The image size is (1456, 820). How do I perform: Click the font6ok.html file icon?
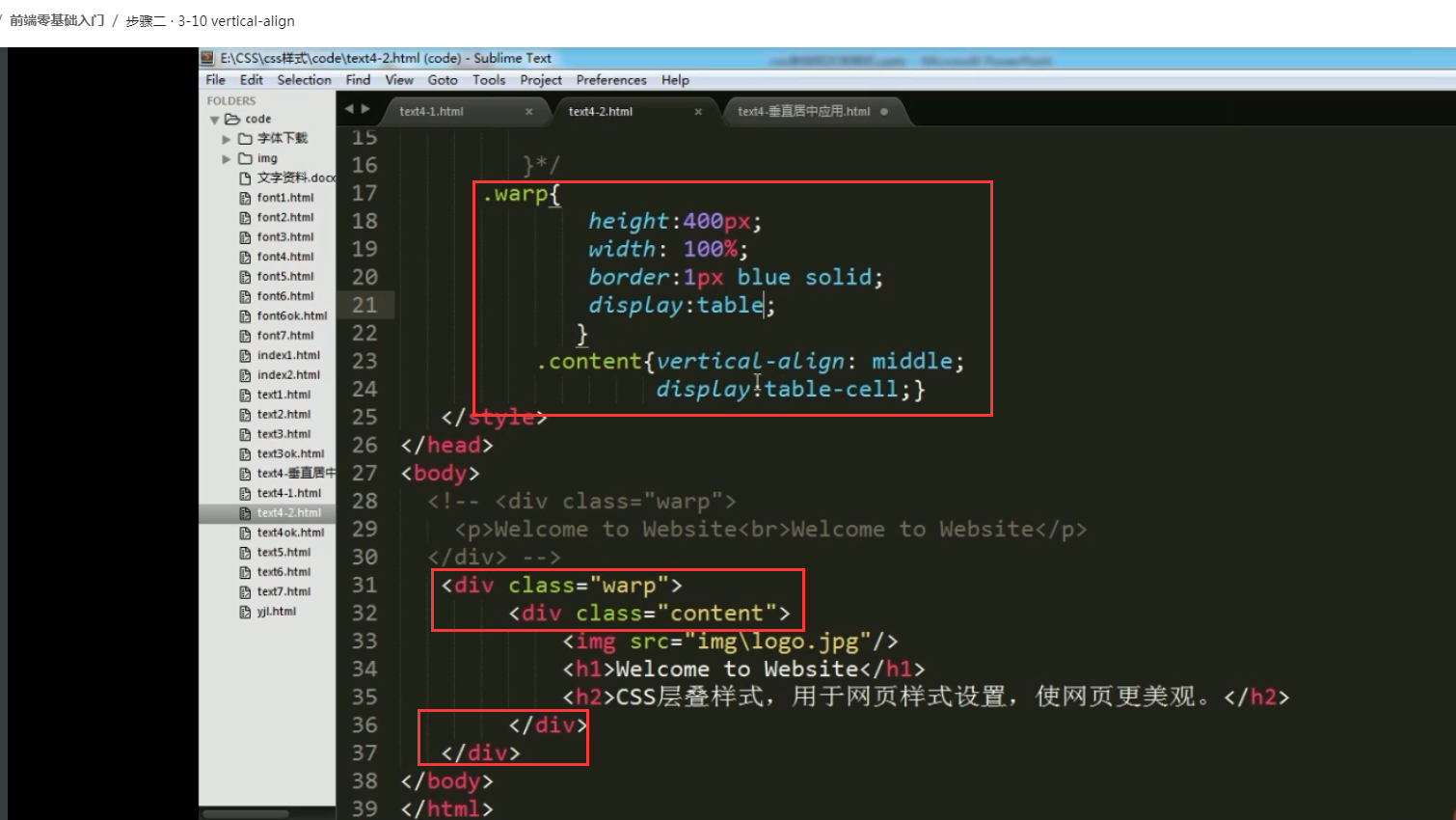tap(245, 316)
